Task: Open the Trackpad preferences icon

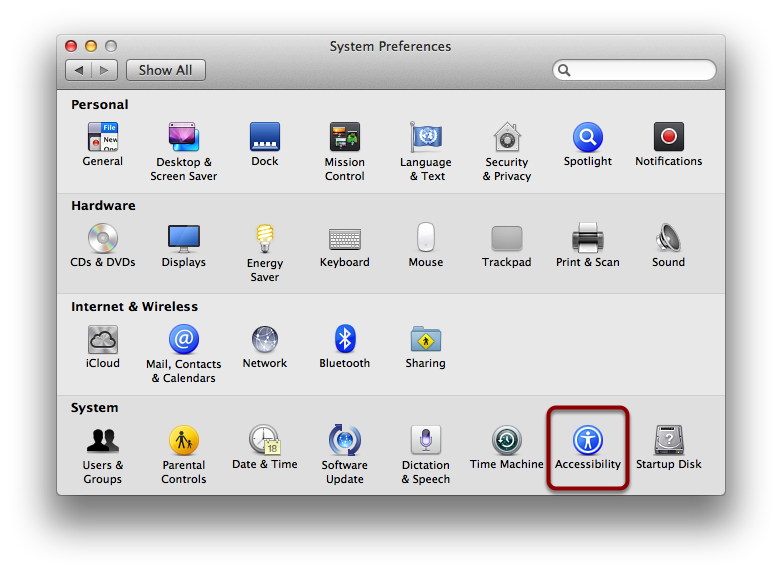Action: 507,238
